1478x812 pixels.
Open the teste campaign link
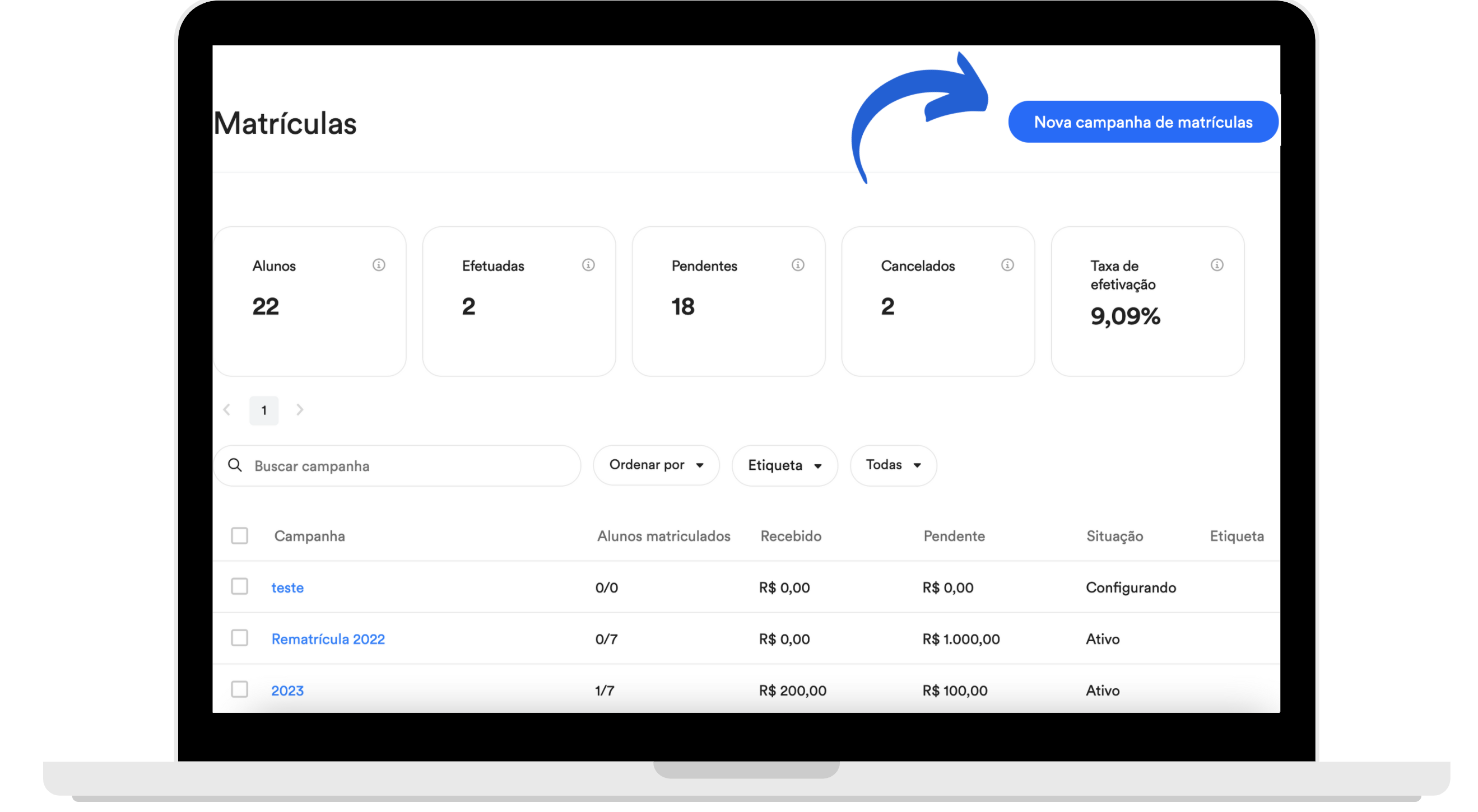[287, 588]
